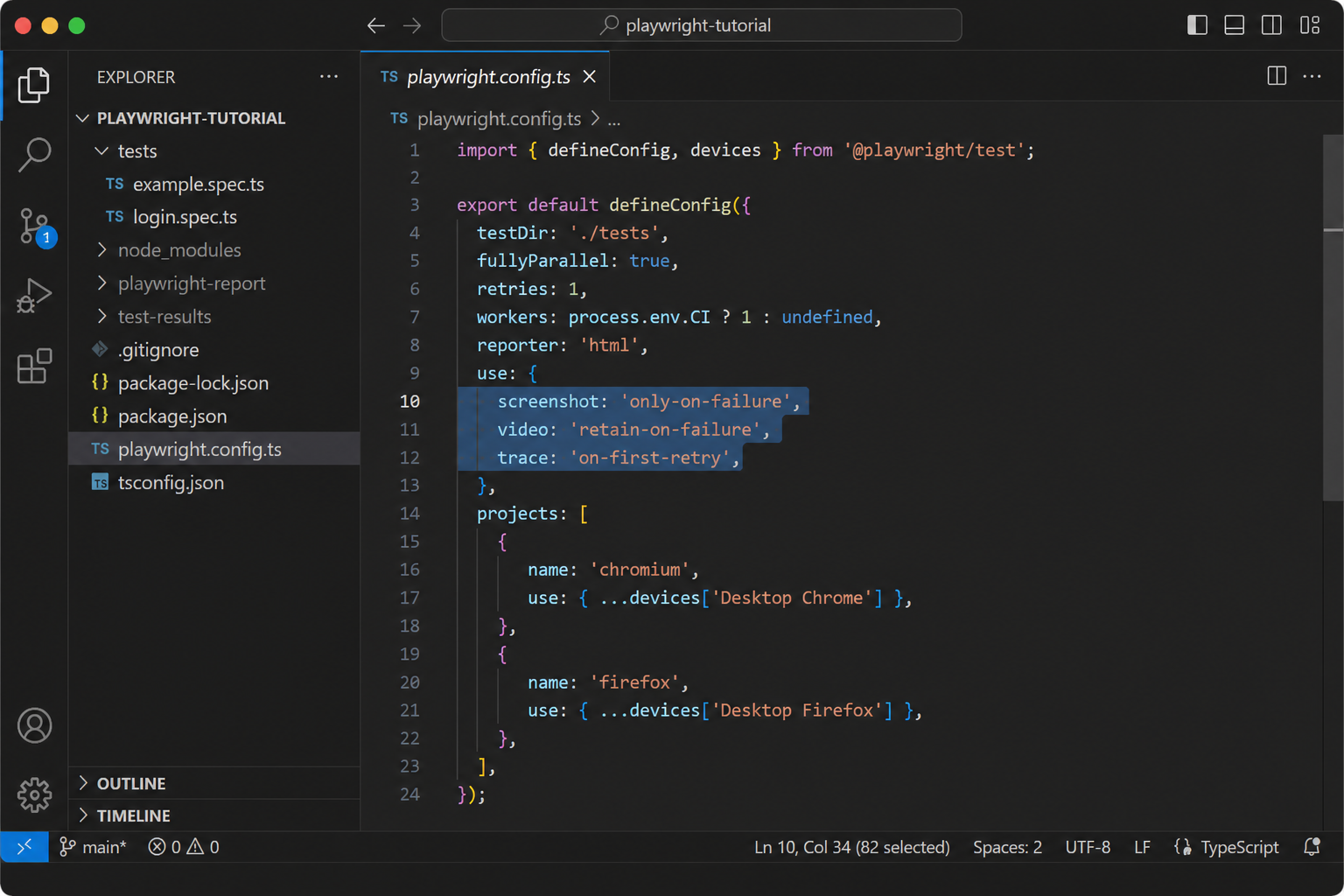Image resolution: width=1344 pixels, height=896 pixels.
Task: Select playwright.config.ts in Explorer
Action: point(214,450)
